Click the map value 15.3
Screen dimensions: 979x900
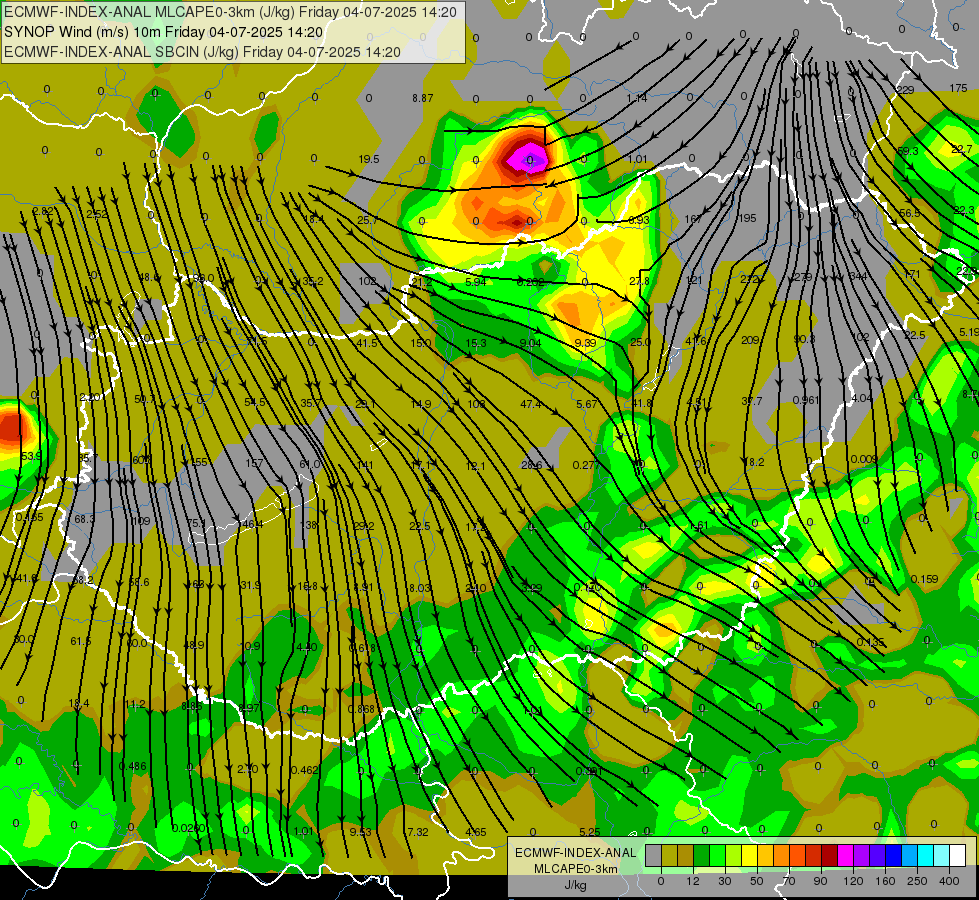click(x=476, y=343)
